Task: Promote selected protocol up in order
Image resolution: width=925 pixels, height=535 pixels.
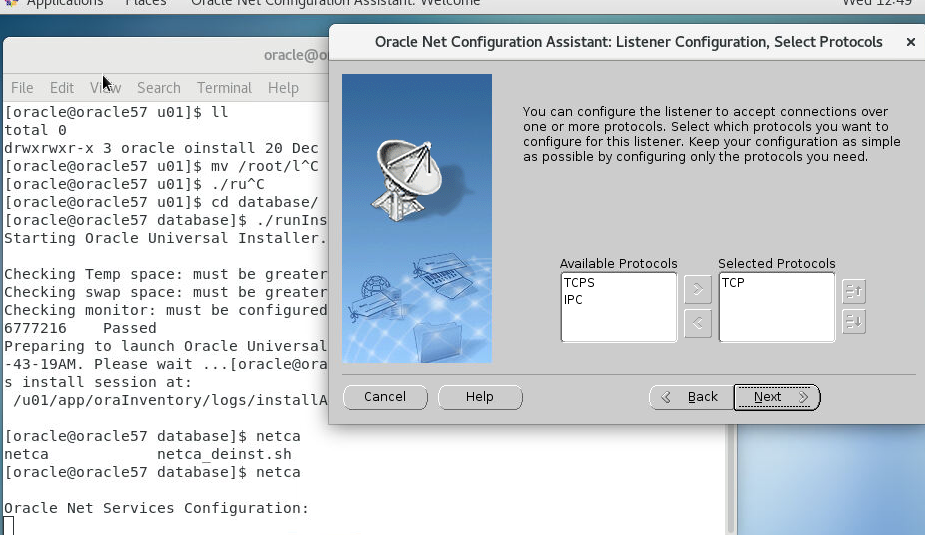Action: [x=854, y=291]
